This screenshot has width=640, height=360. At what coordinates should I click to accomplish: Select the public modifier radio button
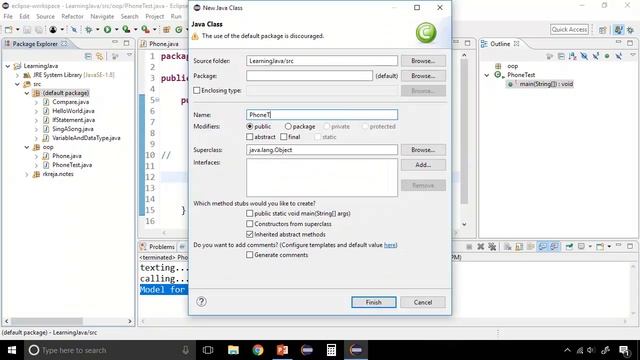coord(249,127)
